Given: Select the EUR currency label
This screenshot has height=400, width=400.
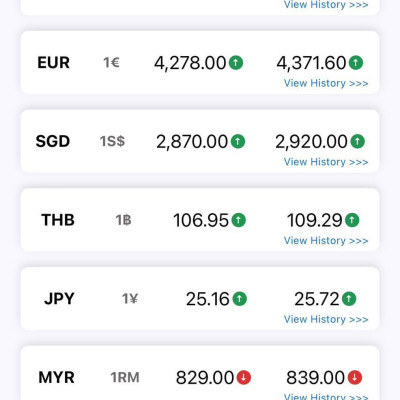Looking at the screenshot, I should tap(54, 63).
